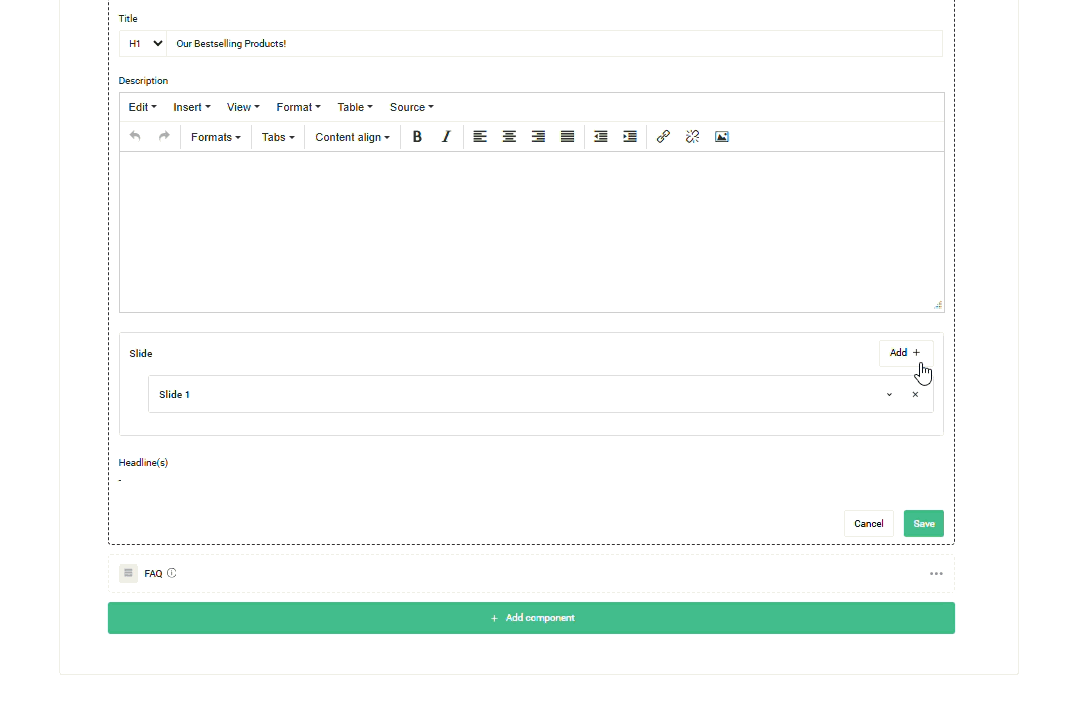Open the Table menu
This screenshot has width=1092, height=702.
coord(354,107)
